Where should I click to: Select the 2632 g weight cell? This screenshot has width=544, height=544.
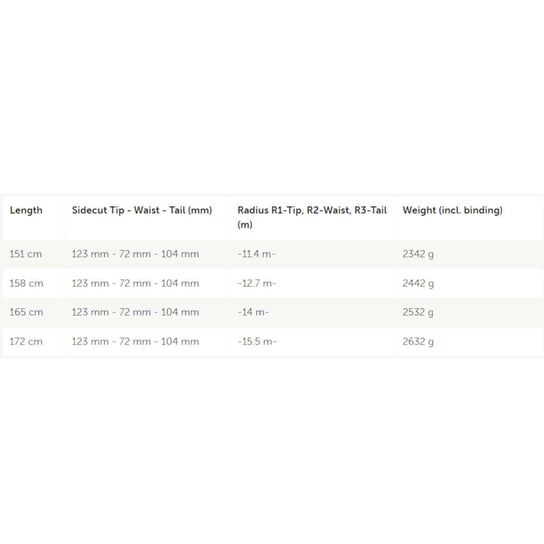418,342
